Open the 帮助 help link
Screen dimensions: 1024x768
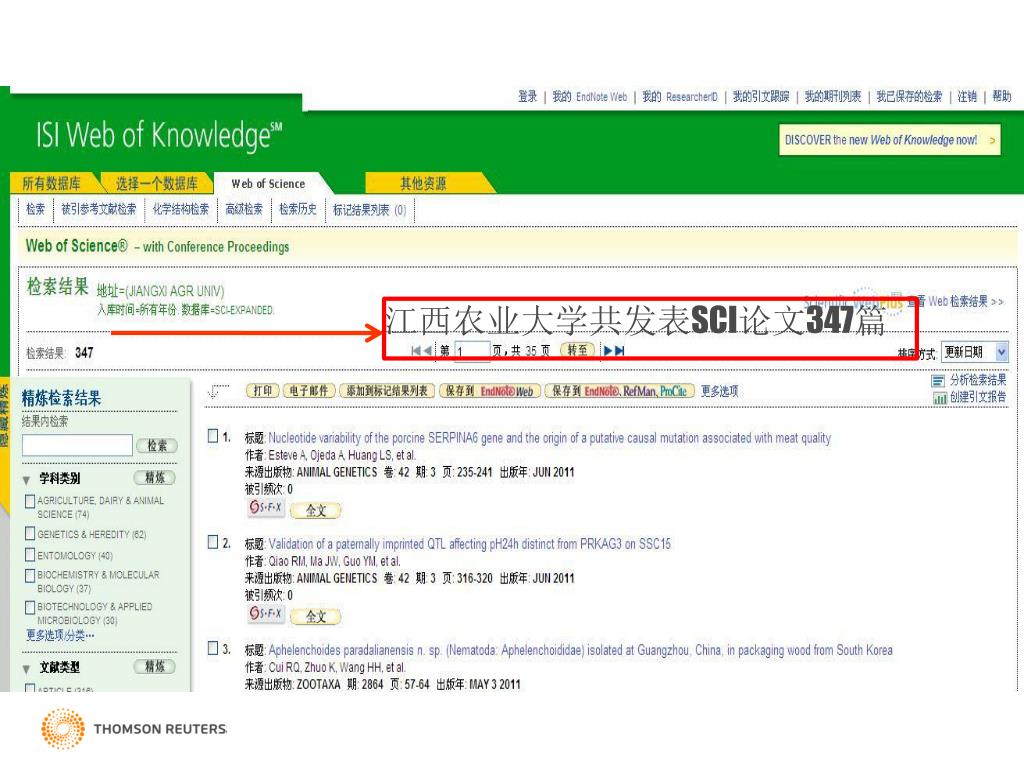1002,97
